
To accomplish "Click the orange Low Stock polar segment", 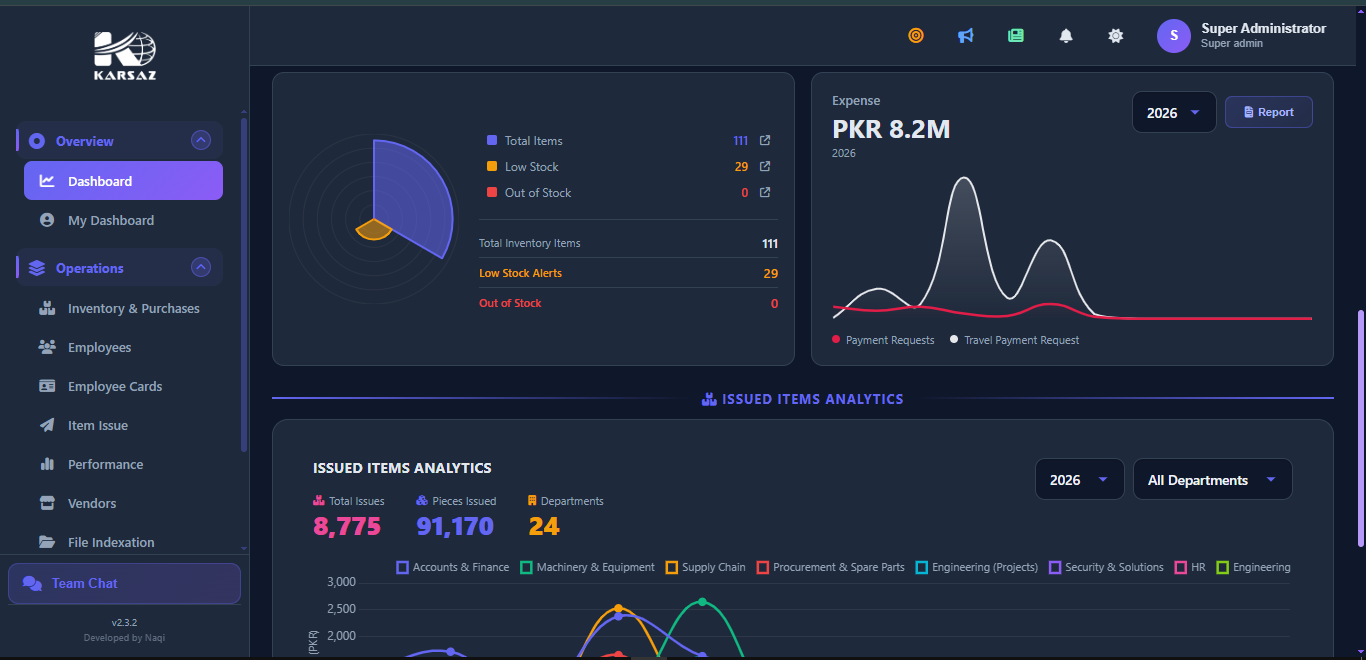I will (373, 231).
